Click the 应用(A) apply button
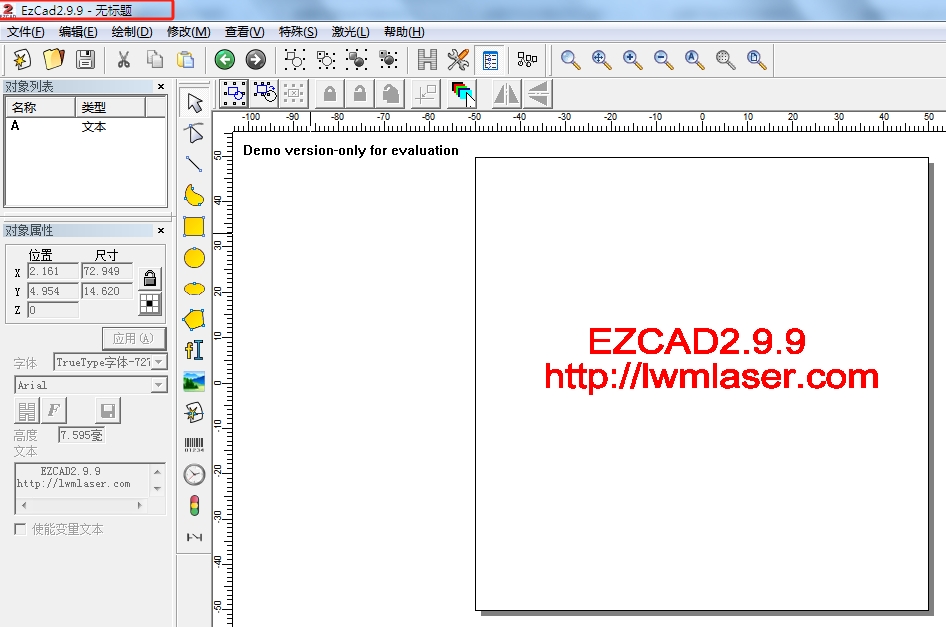Viewport: 946px width, 627px height. point(133,339)
